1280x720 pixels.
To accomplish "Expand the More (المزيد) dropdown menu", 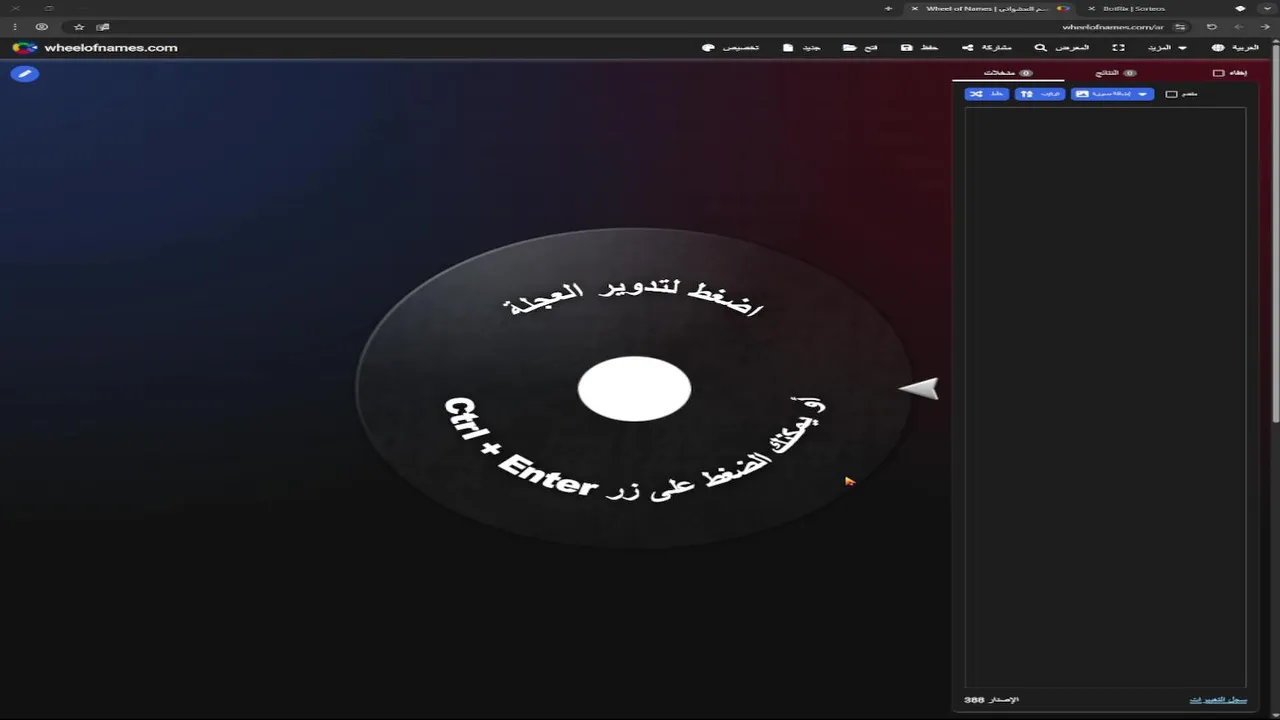I will click(1167, 47).
